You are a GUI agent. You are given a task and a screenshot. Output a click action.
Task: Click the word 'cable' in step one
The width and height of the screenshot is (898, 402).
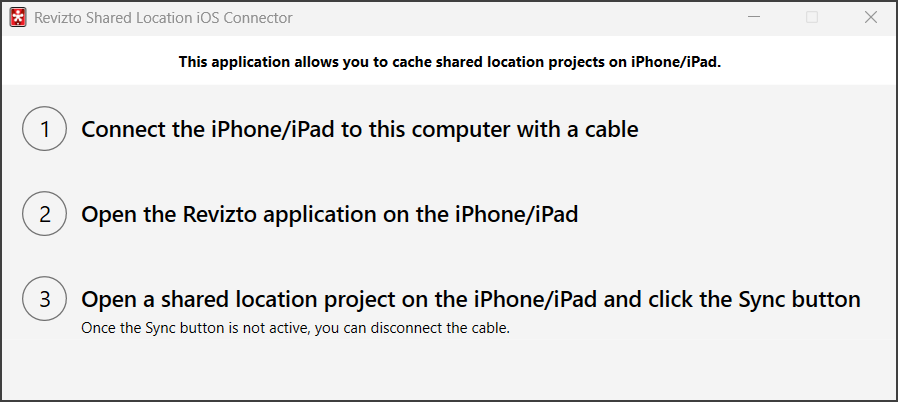[608, 130]
